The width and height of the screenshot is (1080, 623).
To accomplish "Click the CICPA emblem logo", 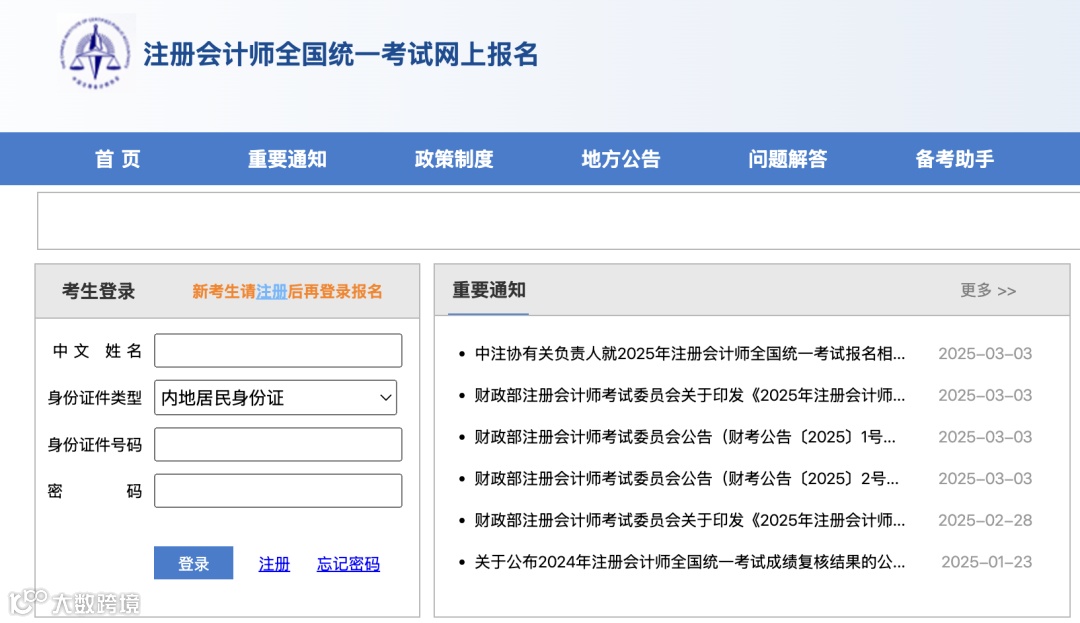I will [96, 53].
